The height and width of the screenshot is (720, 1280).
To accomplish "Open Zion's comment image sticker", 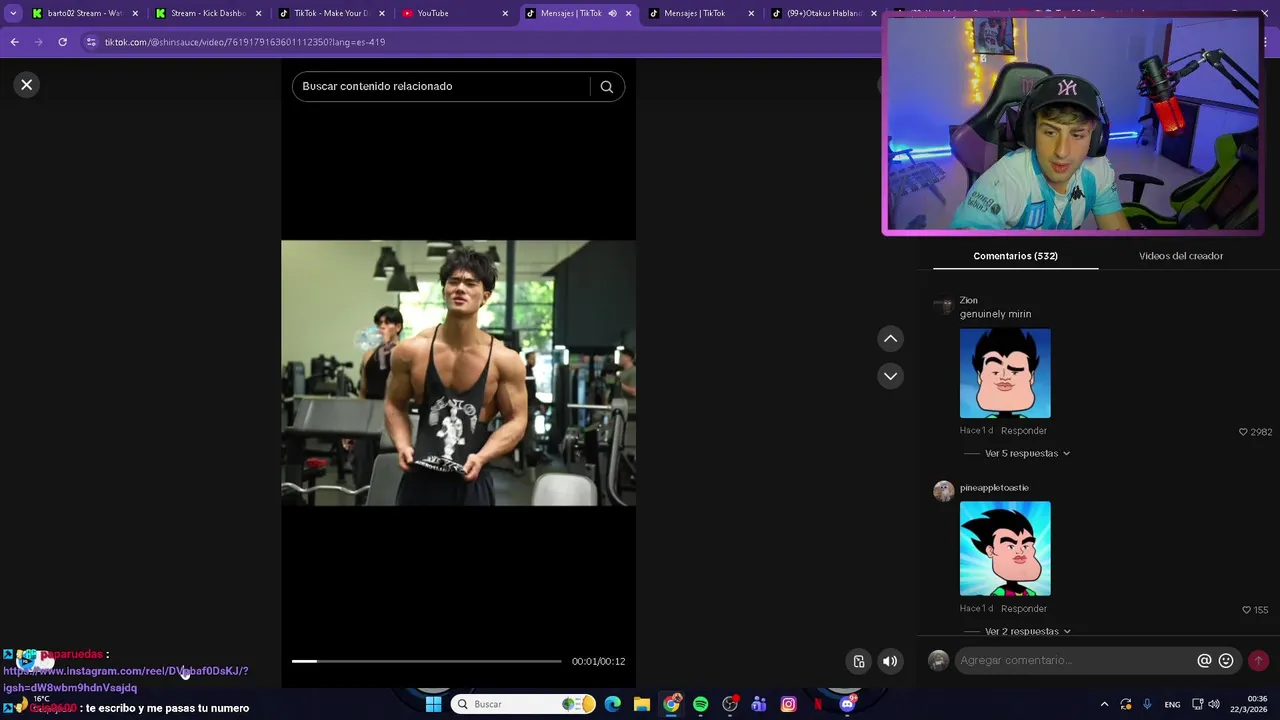I will (1005, 373).
